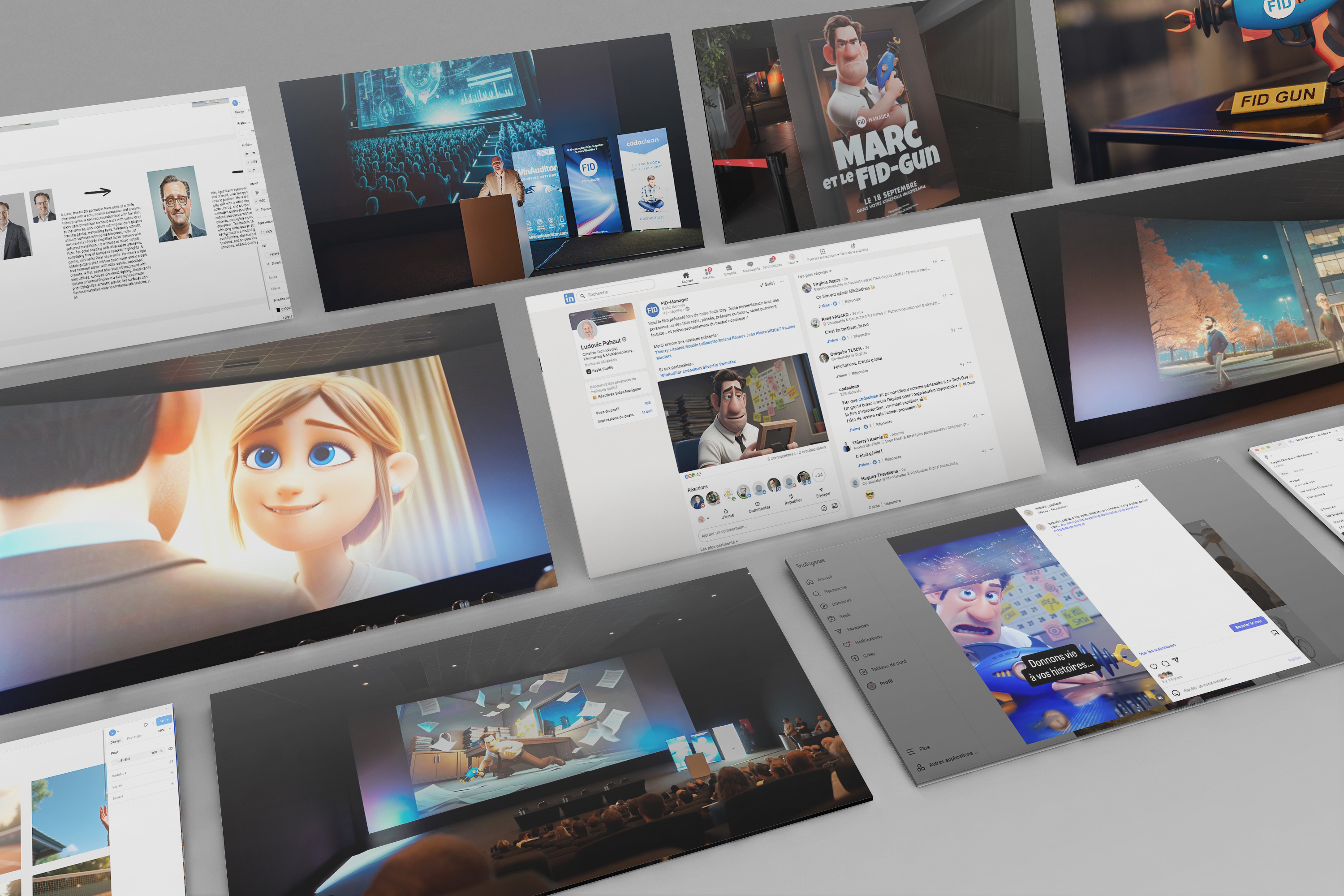
Task: Click the 'Ajouter un commentaire' LinkedIn field
Action: pyautogui.click(x=724, y=532)
